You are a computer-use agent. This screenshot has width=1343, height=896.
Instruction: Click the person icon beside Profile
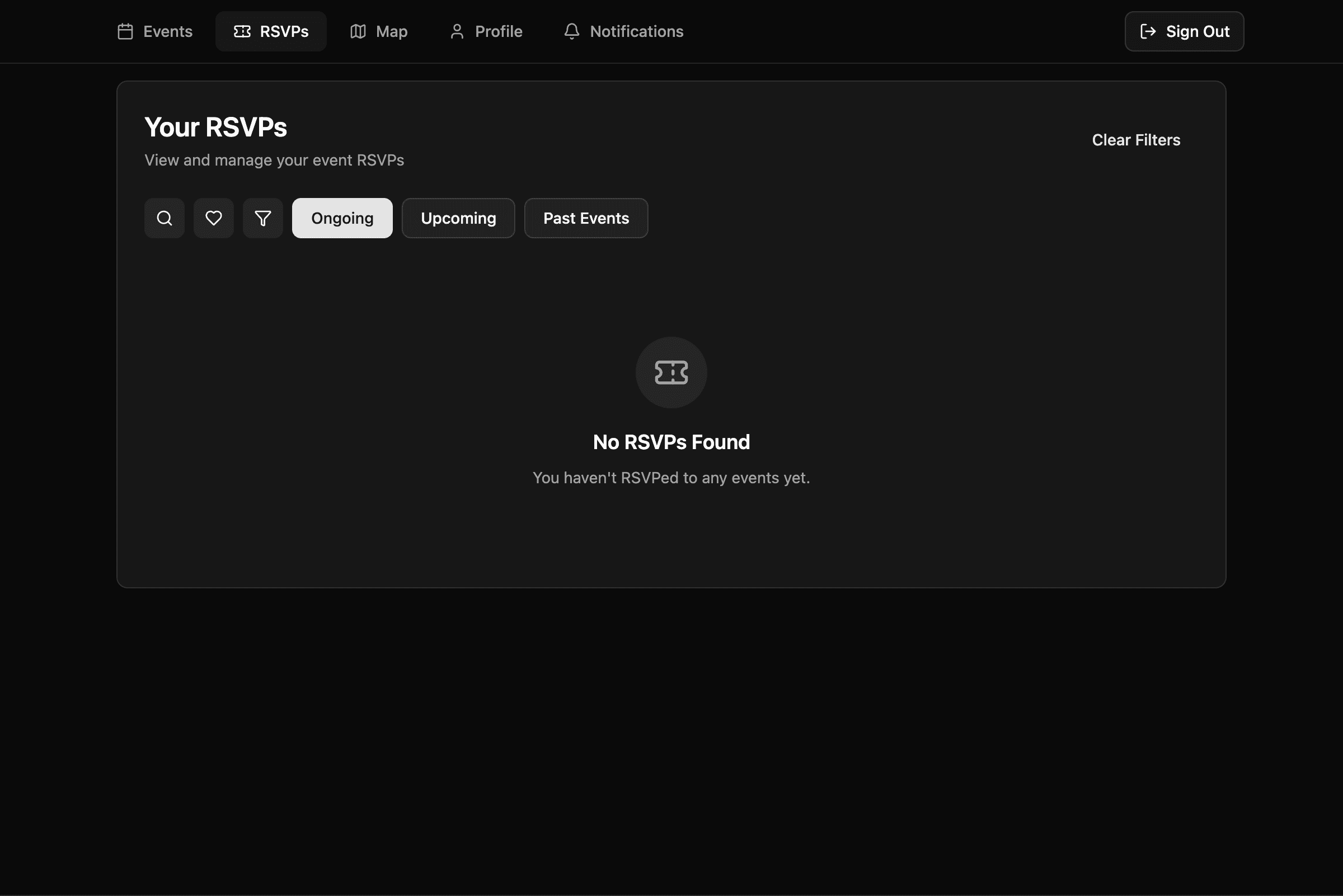click(456, 31)
